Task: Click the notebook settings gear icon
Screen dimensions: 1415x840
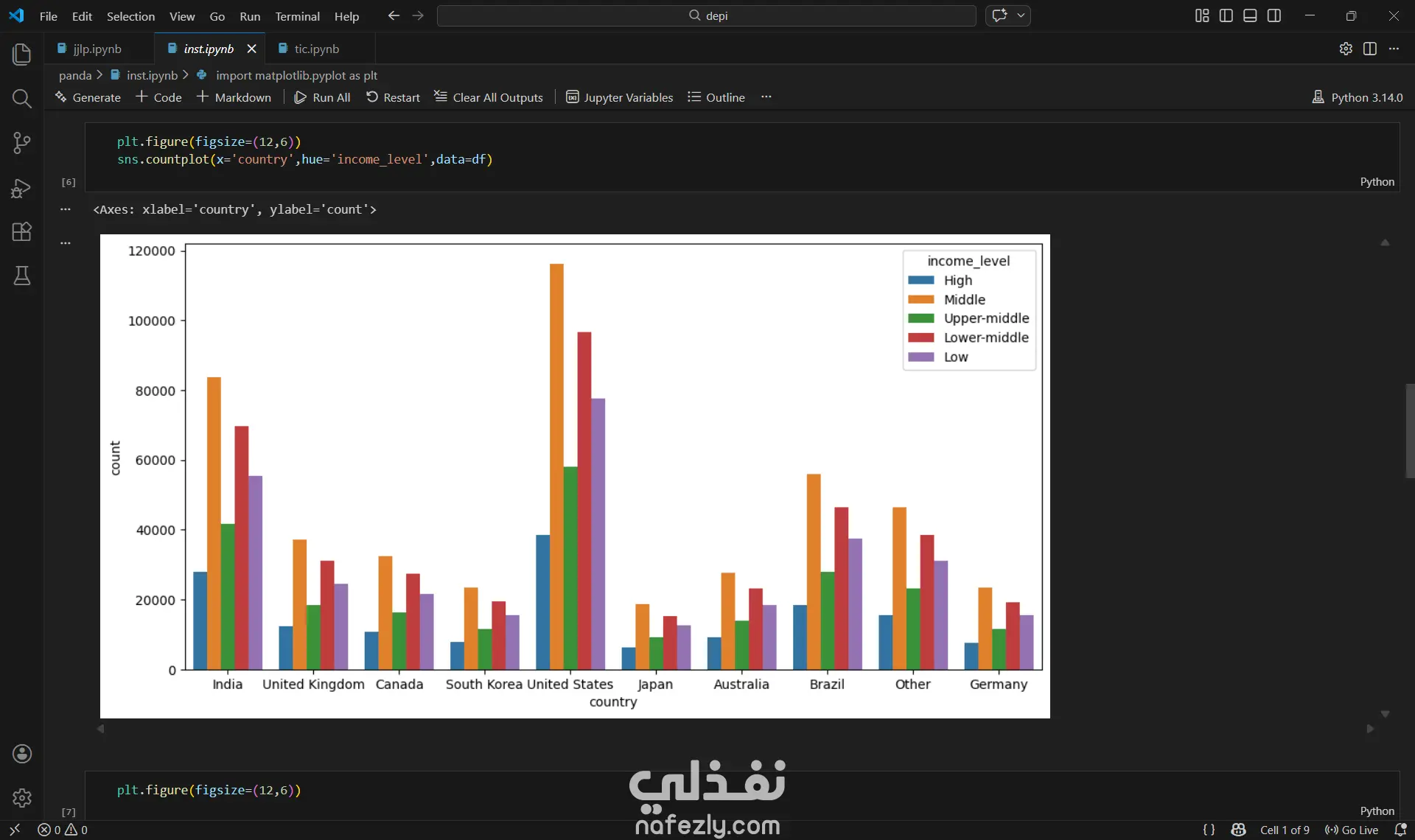Action: pyautogui.click(x=1346, y=49)
